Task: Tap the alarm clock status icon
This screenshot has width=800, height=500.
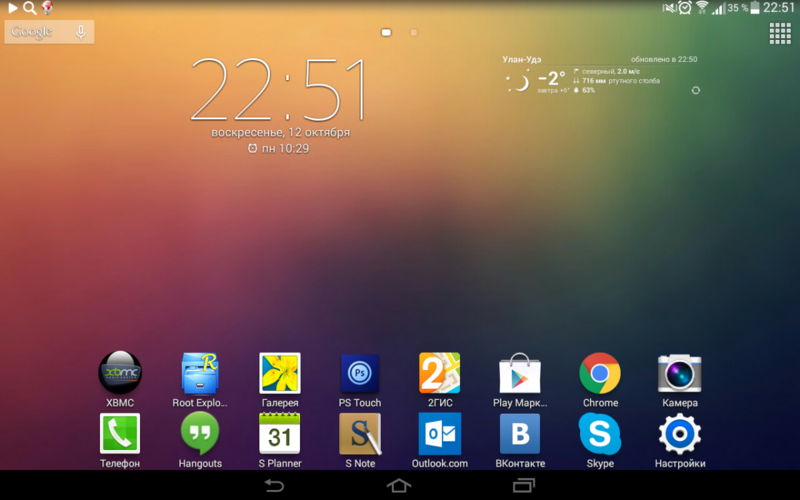Action: tap(685, 8)
